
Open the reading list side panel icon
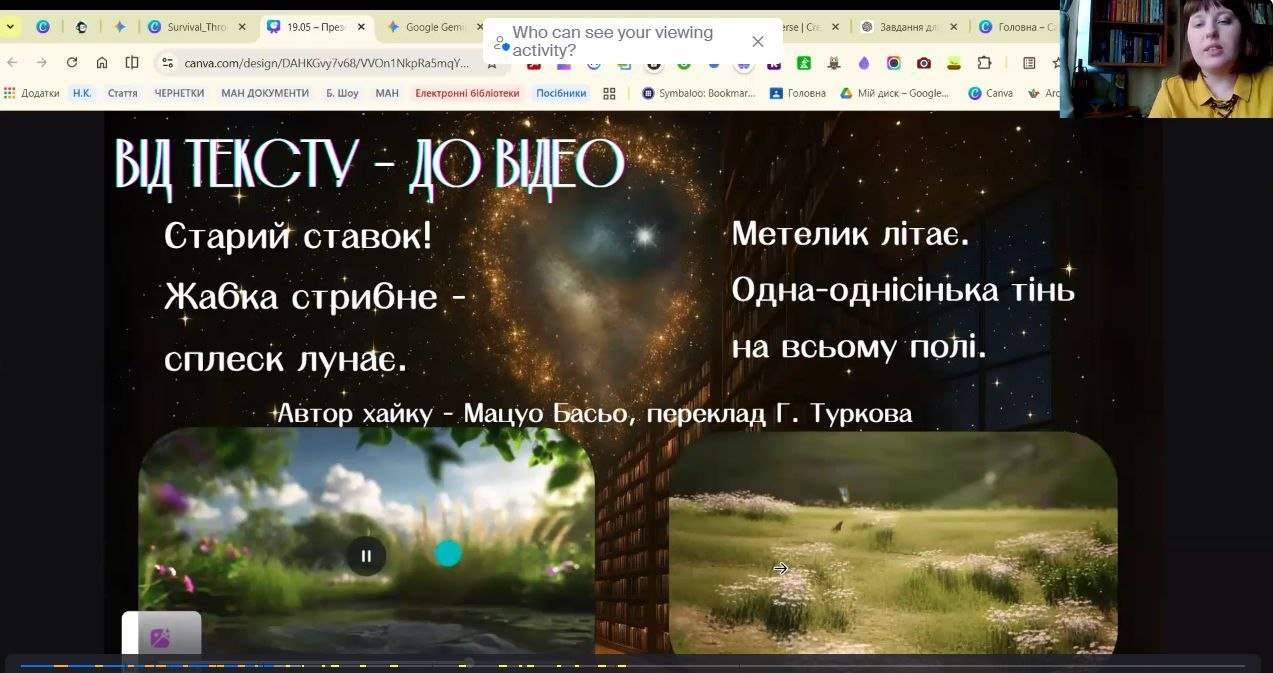click(x=1029, y=63)
